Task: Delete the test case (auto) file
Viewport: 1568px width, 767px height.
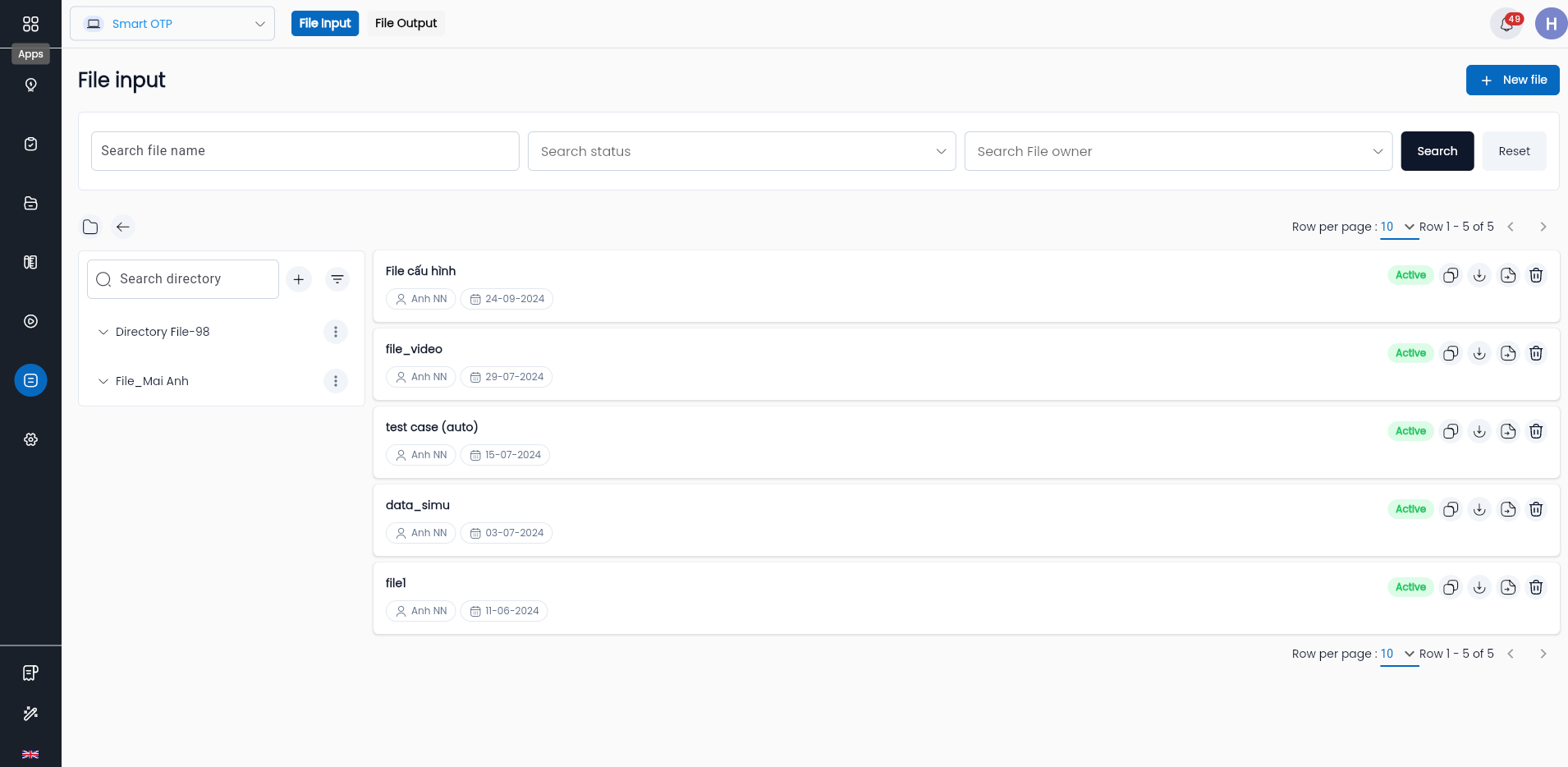Action: (x=1536, y=431)
